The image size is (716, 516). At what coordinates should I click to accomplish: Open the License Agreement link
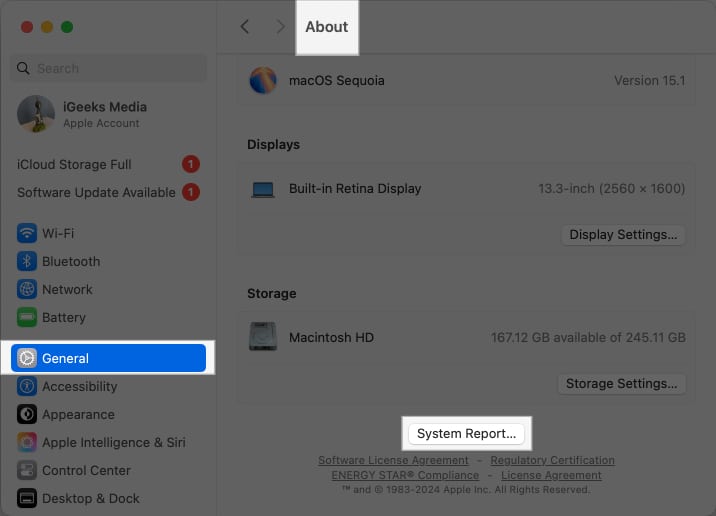point(551,475)
